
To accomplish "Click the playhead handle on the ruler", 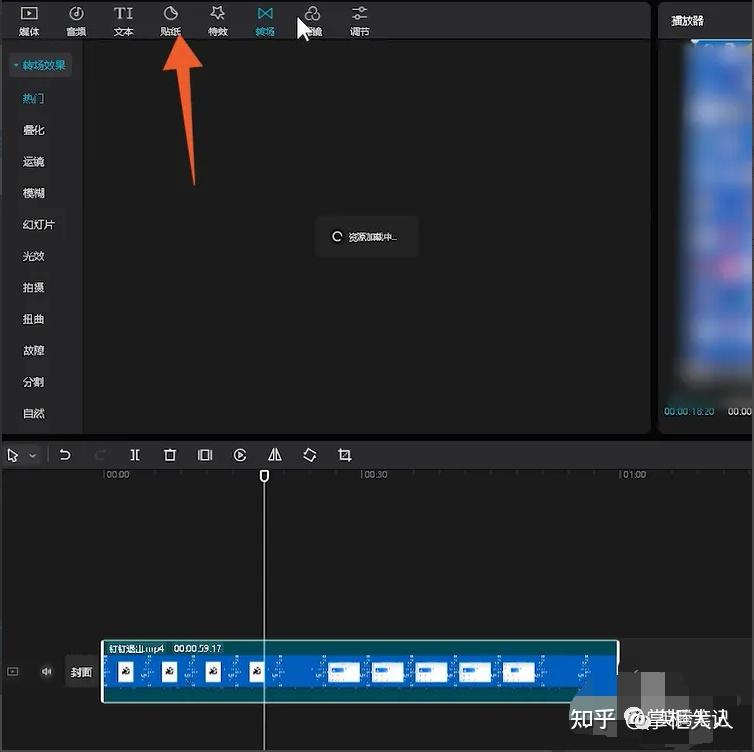I will click(x=264, y=476).
